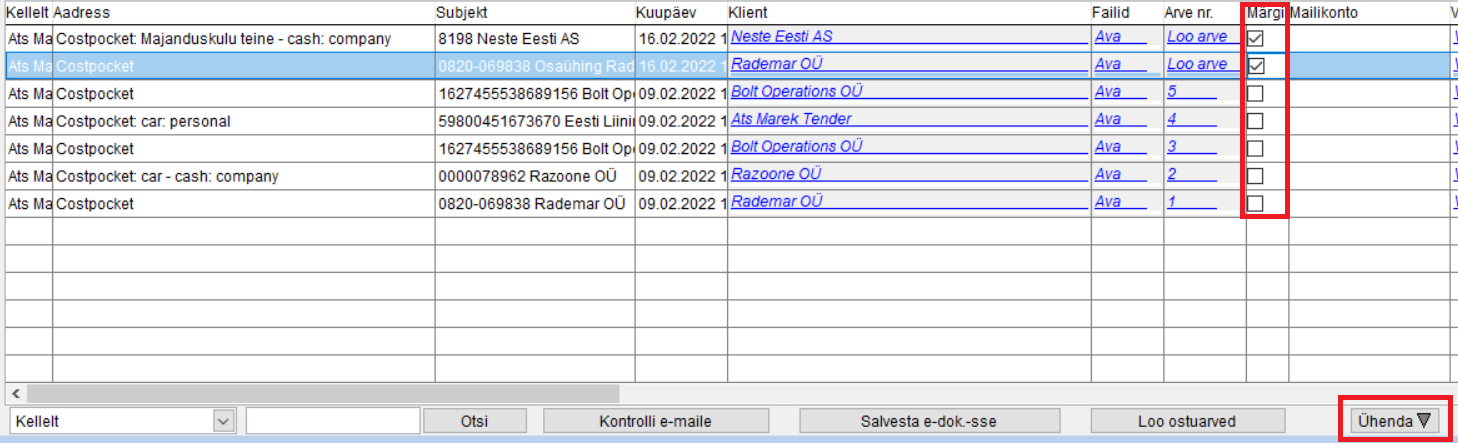
Task: Open Bolt Operations OÜ link for invoice 3
Action: point(797,146)
